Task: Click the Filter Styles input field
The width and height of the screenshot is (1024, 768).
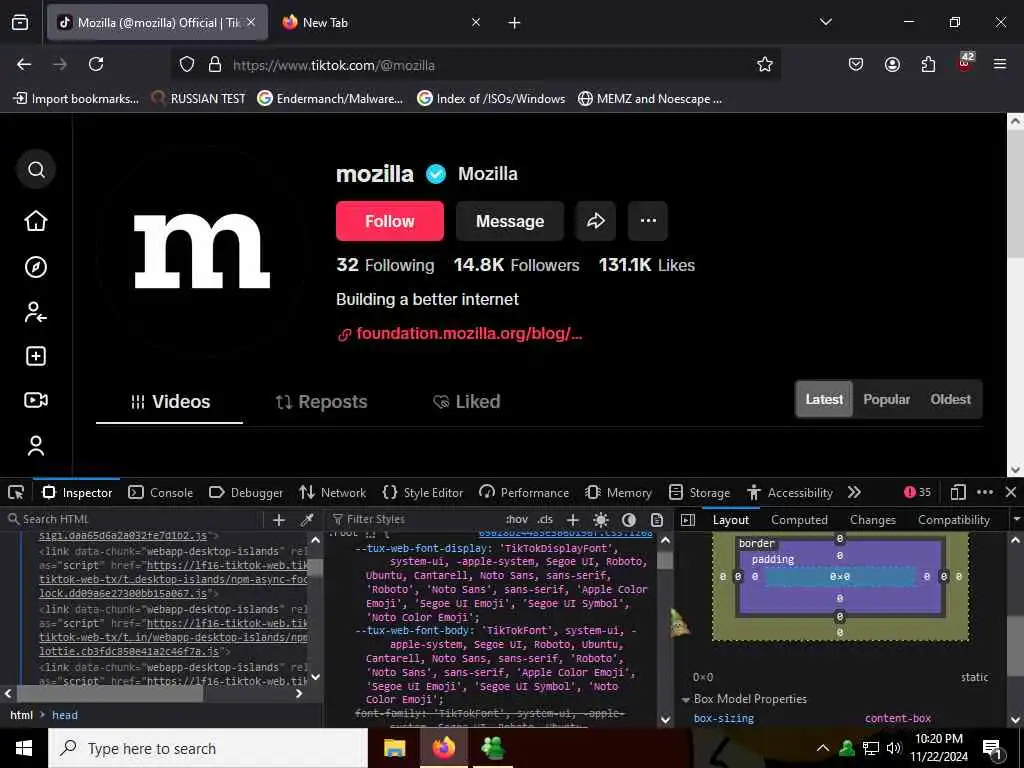Action: (414, 520)
